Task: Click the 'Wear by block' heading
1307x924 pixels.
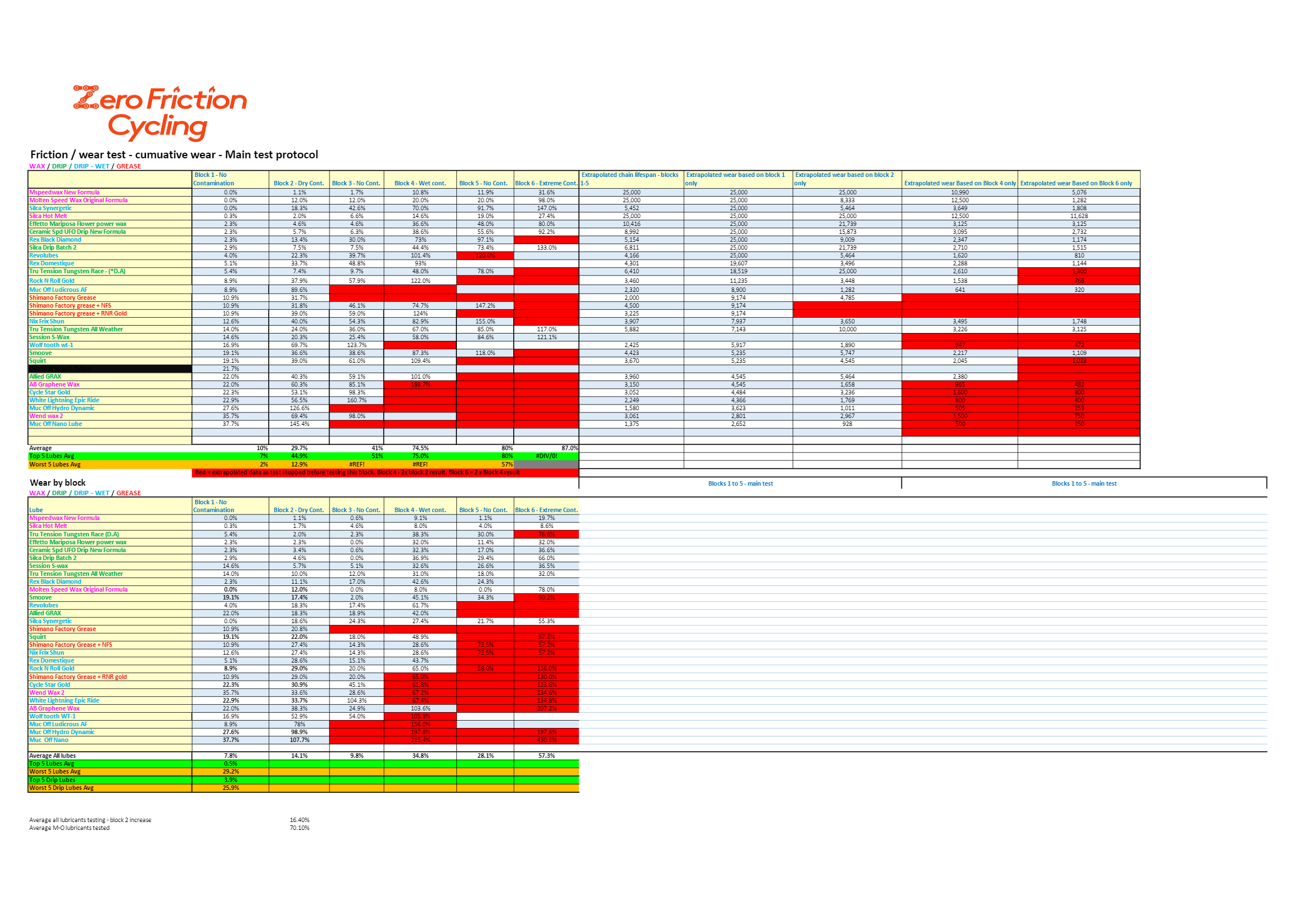Action: (x=57, y=483)
